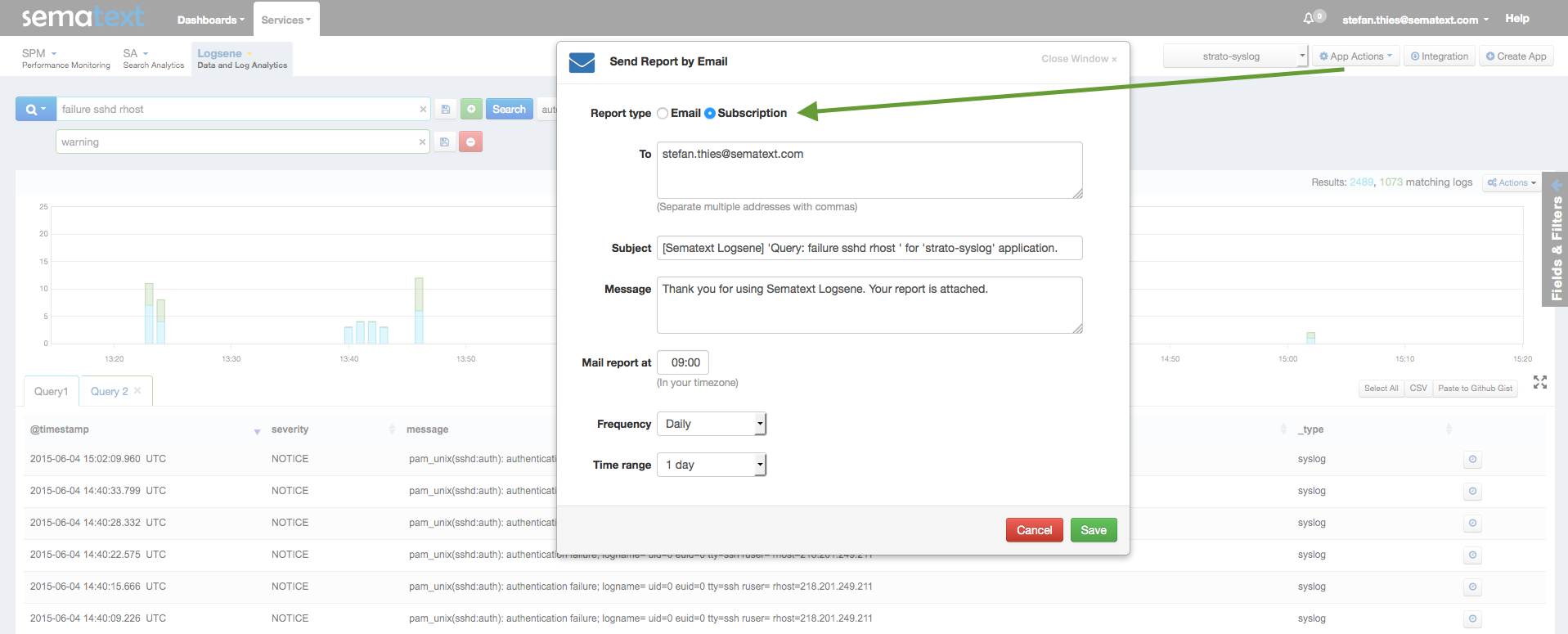Save the warning query with disk icon
This screenshot has width=1568, height=634.
[x=444, y=142]
